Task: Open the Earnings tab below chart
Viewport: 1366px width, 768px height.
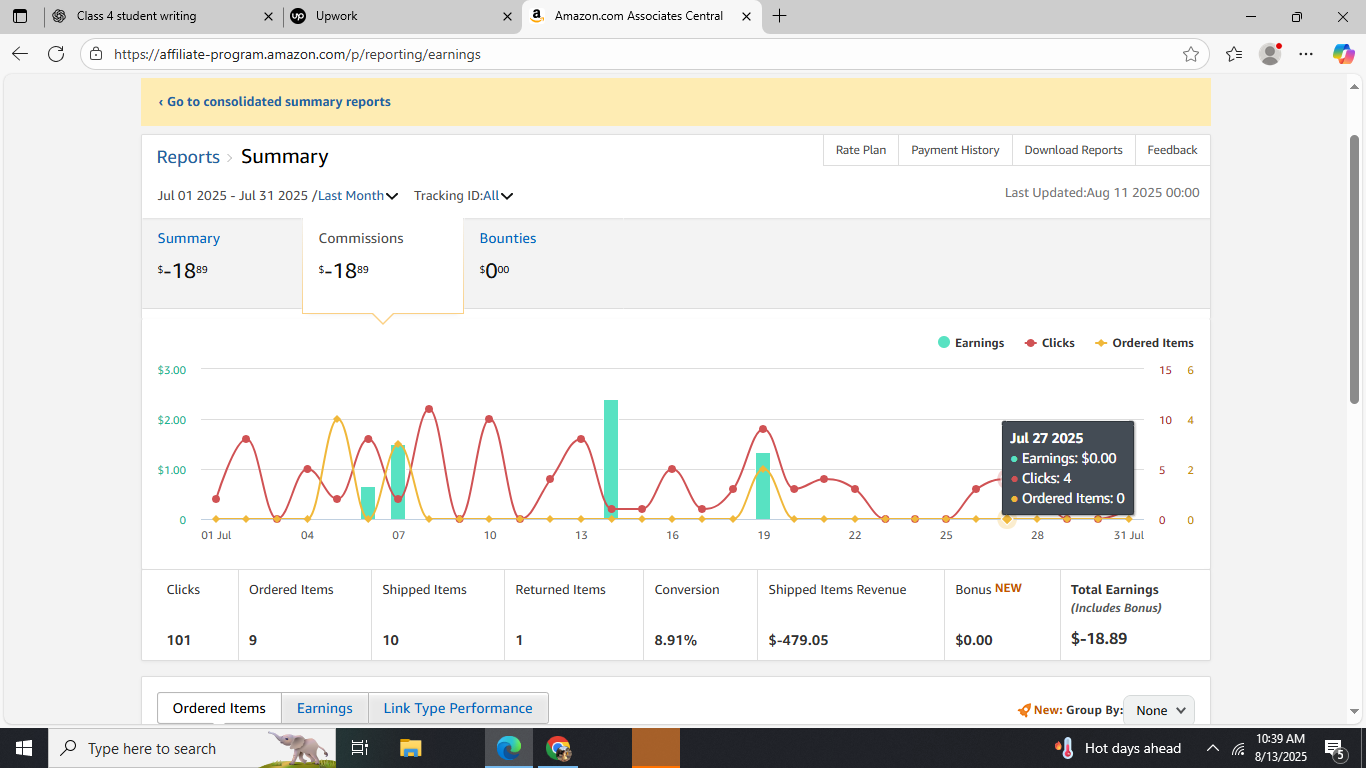Action: [325, 708]
